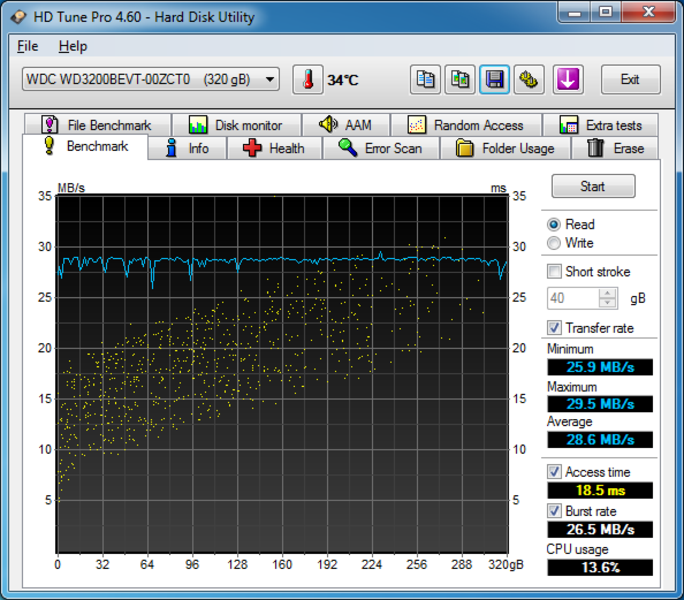
Task: Increase short stroke value with up arrow
Action: 608,293
